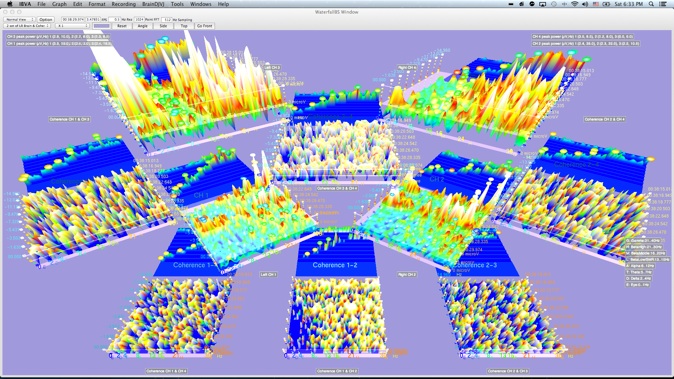Open the Brain & Coherence layout dropdown
674x379 pixels.
click(x=28, y=26)
